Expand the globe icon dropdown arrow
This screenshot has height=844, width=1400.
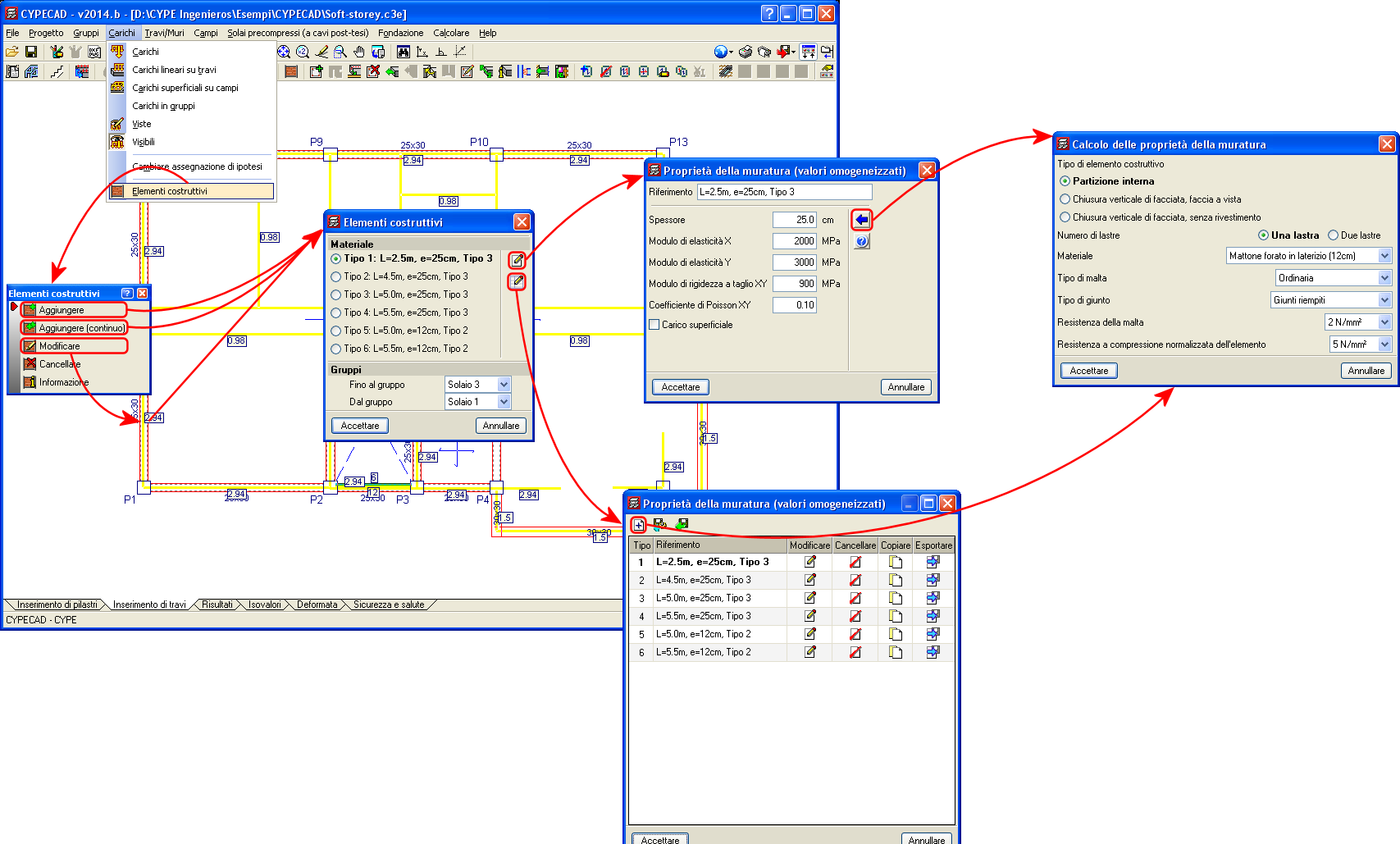pos(731,52)
